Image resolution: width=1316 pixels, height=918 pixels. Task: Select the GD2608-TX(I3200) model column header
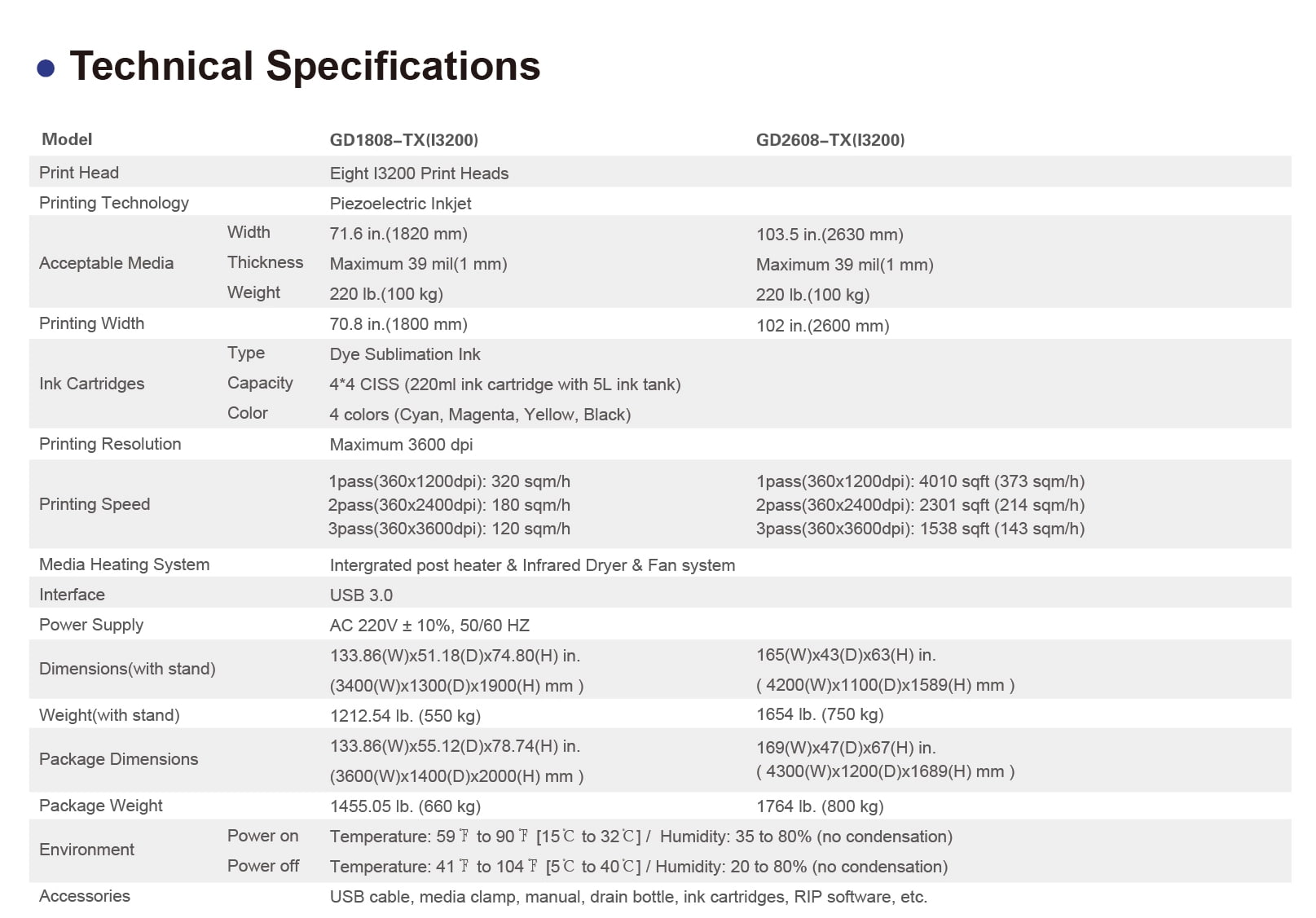point(830,140)
